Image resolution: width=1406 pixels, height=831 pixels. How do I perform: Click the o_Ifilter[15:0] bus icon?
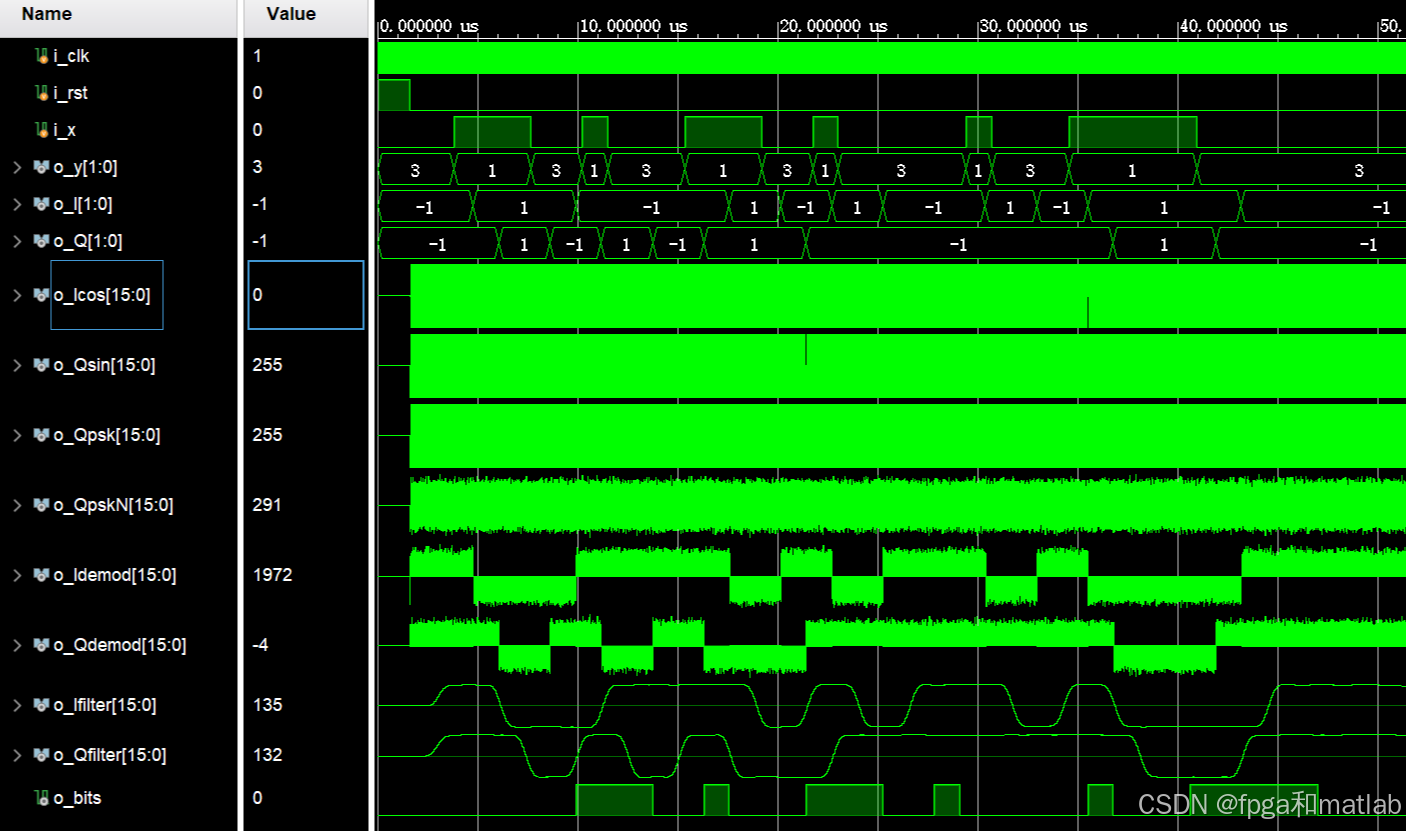click(x=42, y=705)
